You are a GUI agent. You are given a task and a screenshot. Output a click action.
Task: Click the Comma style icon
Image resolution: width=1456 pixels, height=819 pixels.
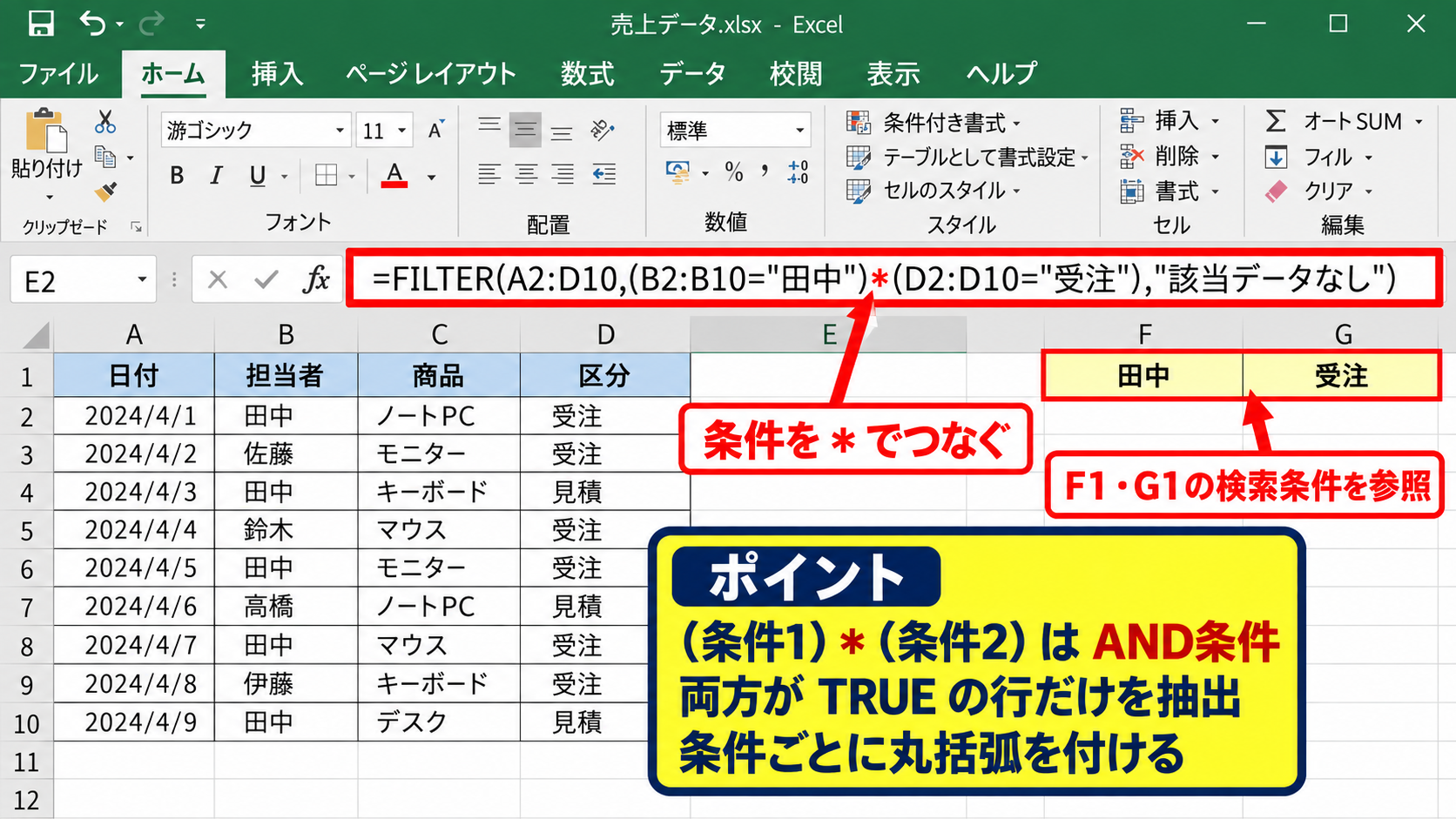click(x=765, y=171)
